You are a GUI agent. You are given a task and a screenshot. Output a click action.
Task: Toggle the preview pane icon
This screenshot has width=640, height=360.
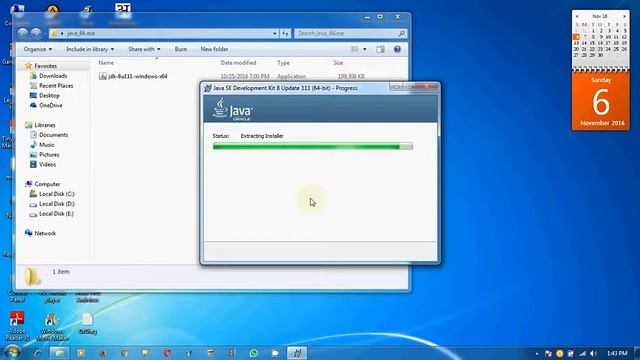pyautogui.click(x=380, y=49)
